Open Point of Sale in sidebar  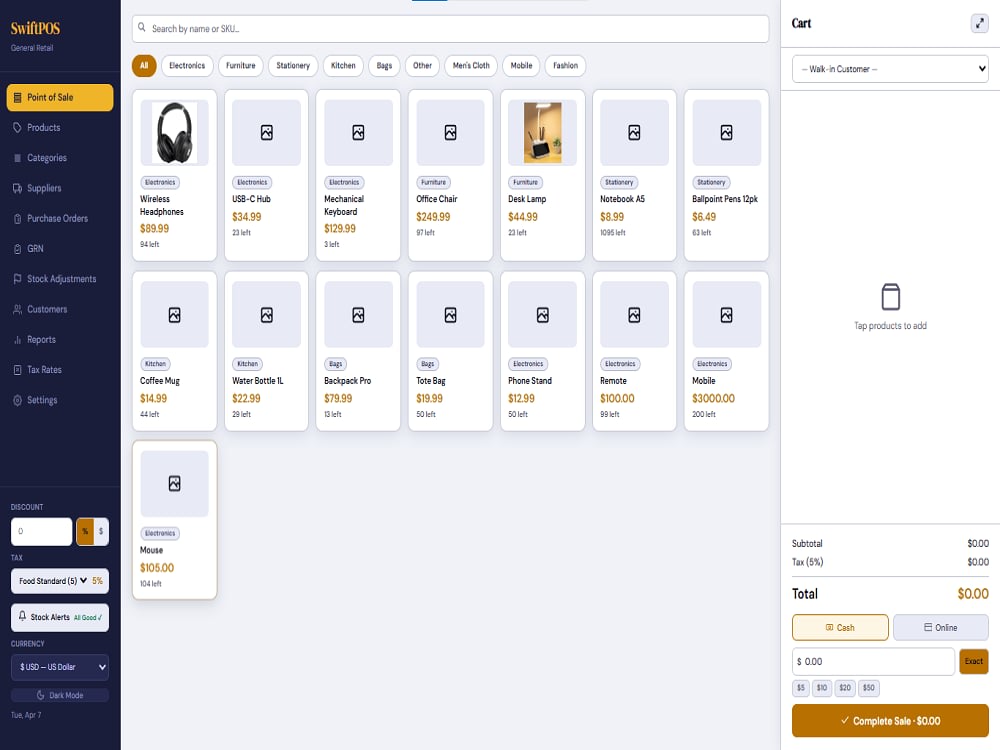coord(60,98)
